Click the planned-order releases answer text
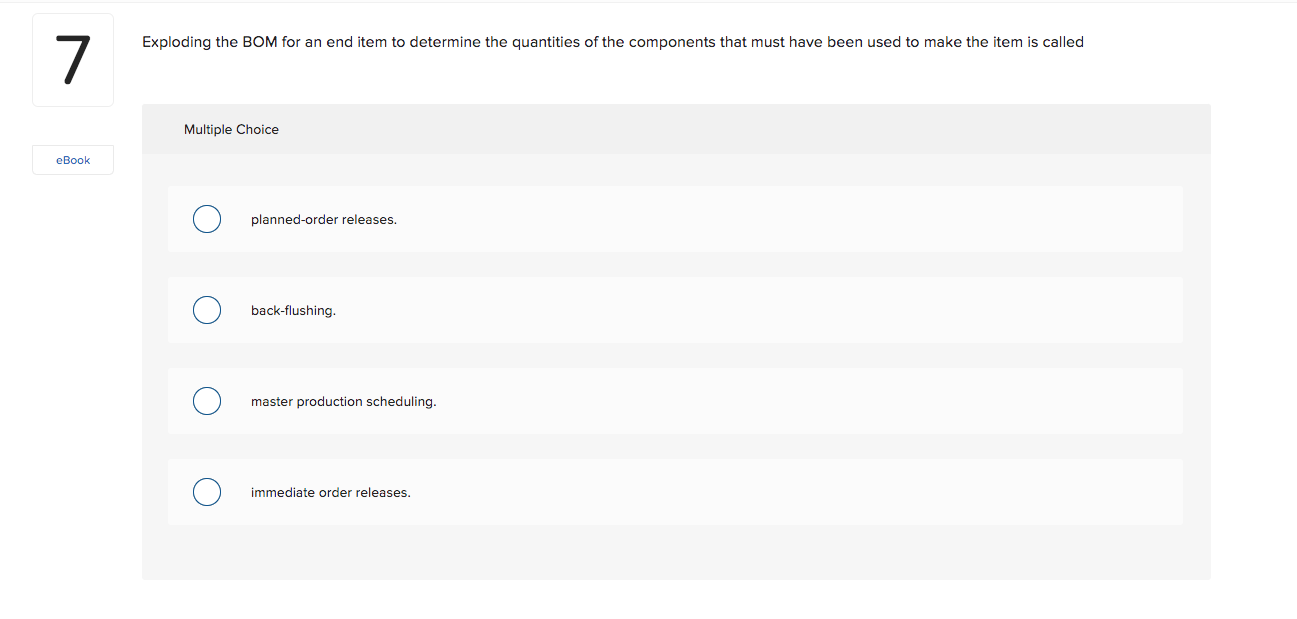The height and width of the screenshot is (619, 1297). tap(323, 219)
